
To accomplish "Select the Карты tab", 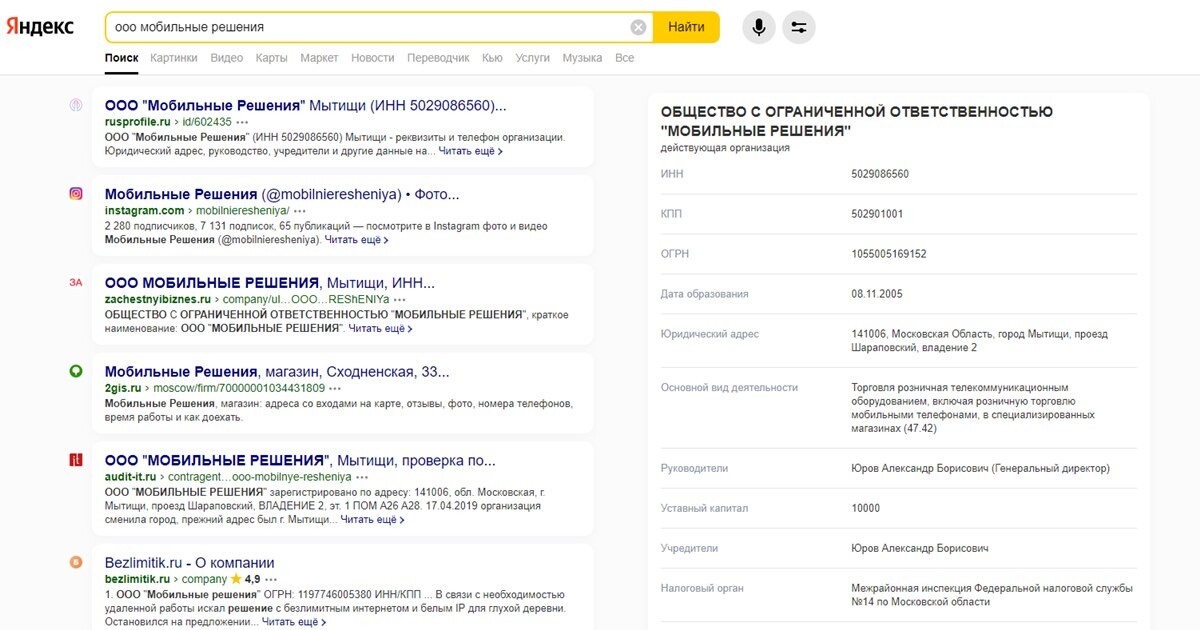I will [271, 58].
